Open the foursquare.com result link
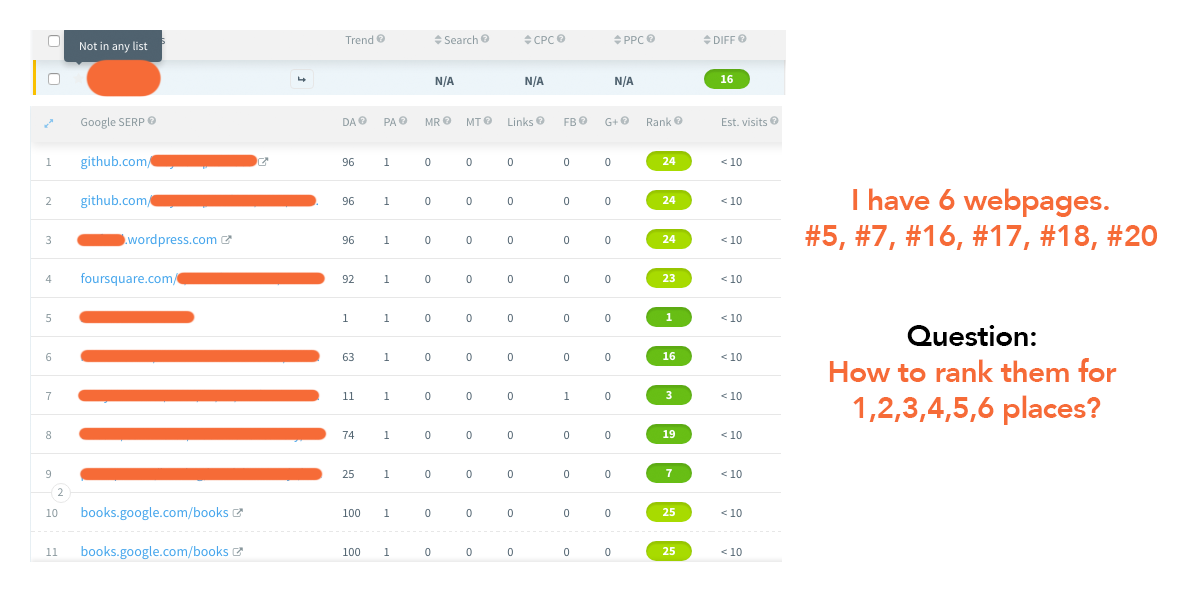Viewport: 1200px width, 600px height. tap(127, 279)
